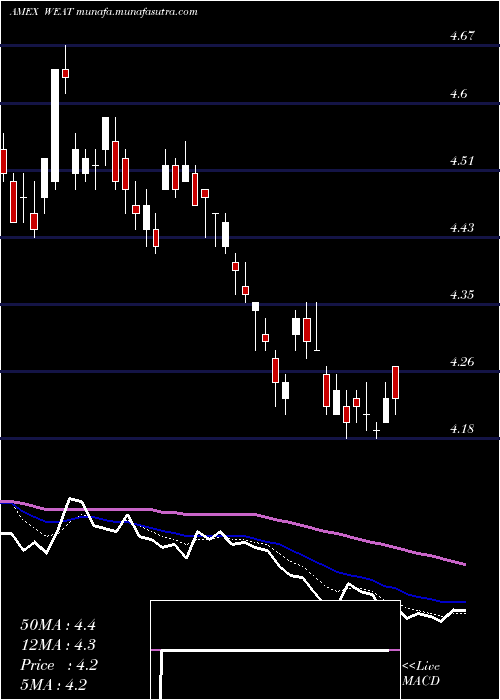Click inside the MACD inset box
The height and width of the screenshot is (700, 500).
click(275, 650)
